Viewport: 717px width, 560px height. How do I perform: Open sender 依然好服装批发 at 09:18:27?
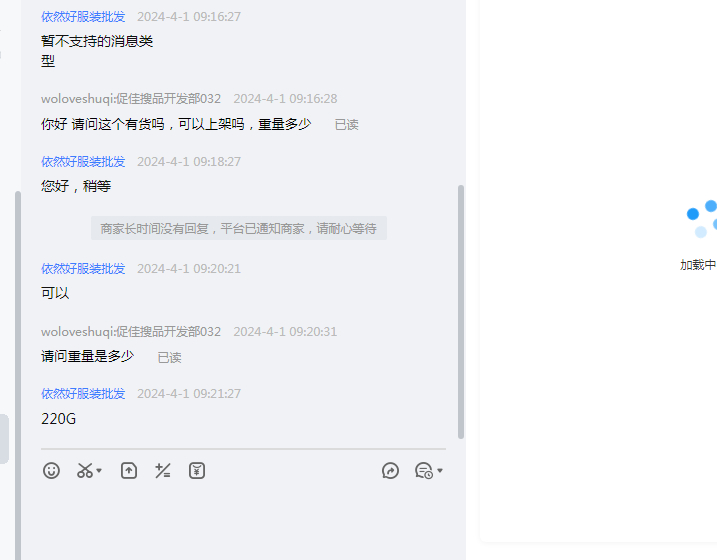[83, 162]
